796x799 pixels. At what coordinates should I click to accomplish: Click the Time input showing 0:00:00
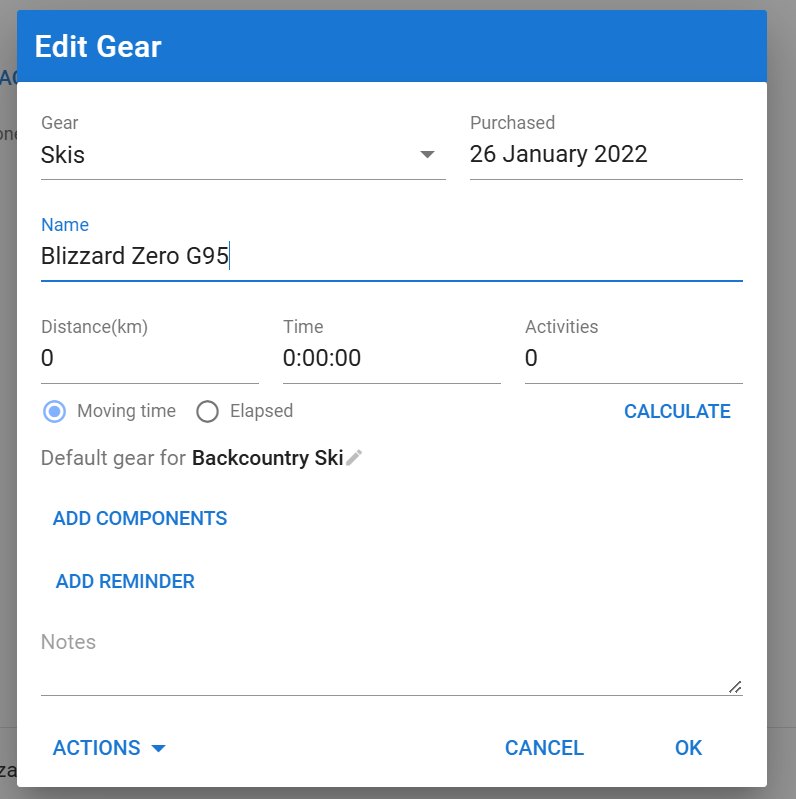(x=391, y=358)
